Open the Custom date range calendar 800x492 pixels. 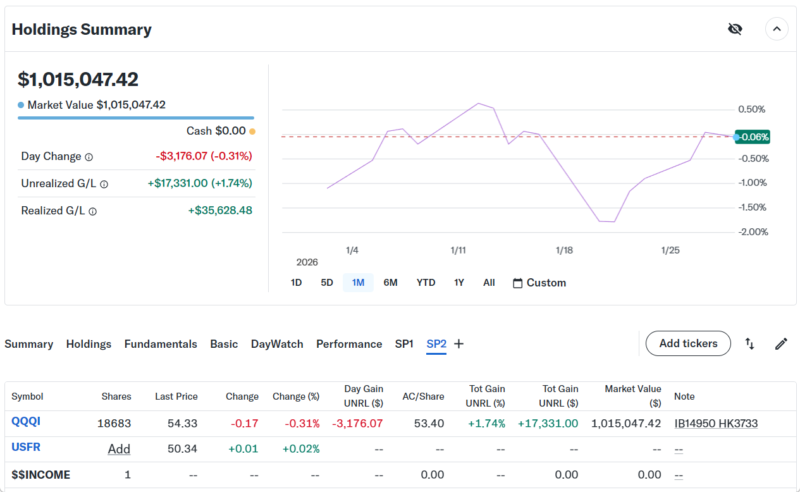(x=539, y=283)
